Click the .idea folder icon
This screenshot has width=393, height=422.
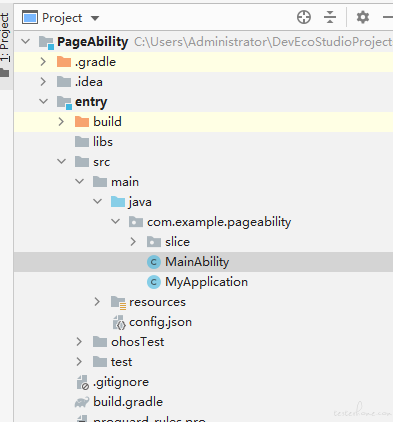pyautogui.click(x=64, y=82)
